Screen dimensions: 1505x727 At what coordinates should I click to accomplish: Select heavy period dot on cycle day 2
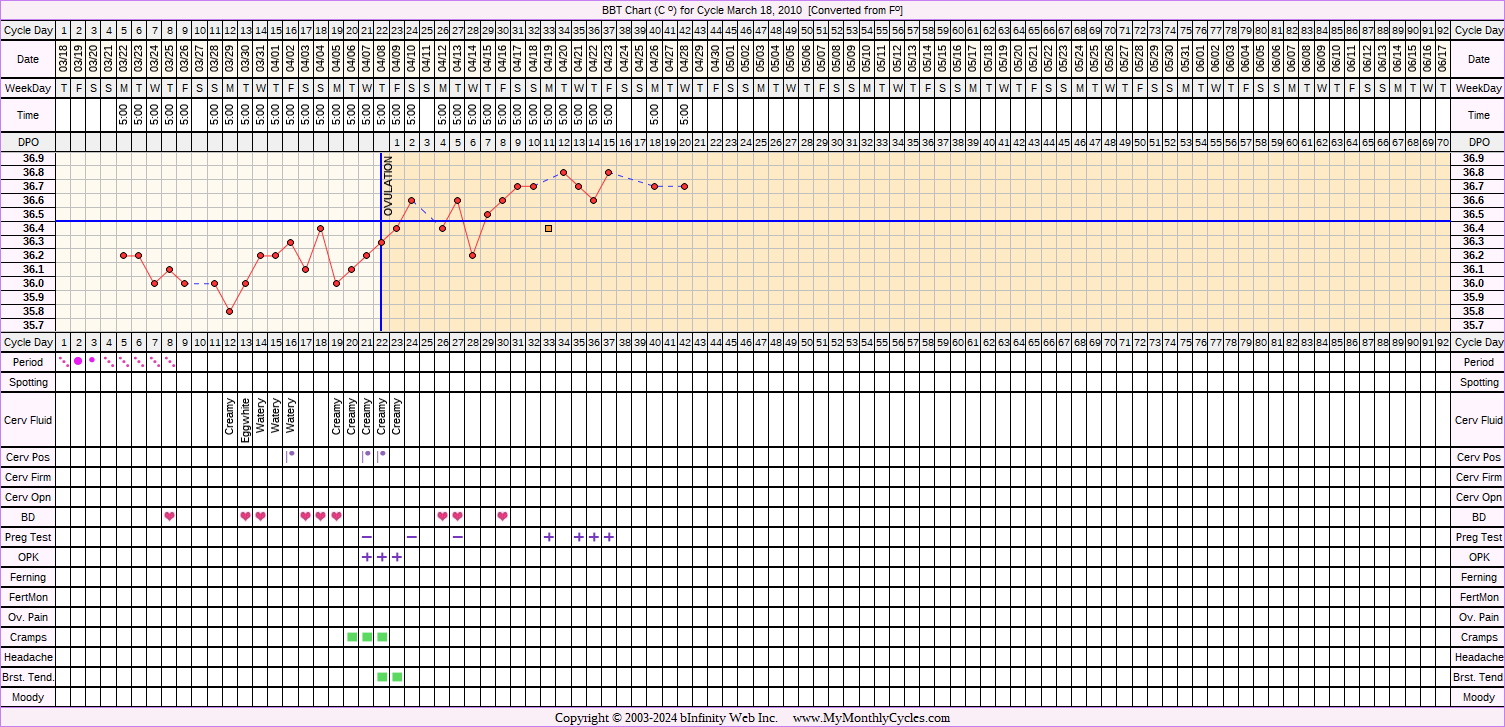click(x=78, y=361)
